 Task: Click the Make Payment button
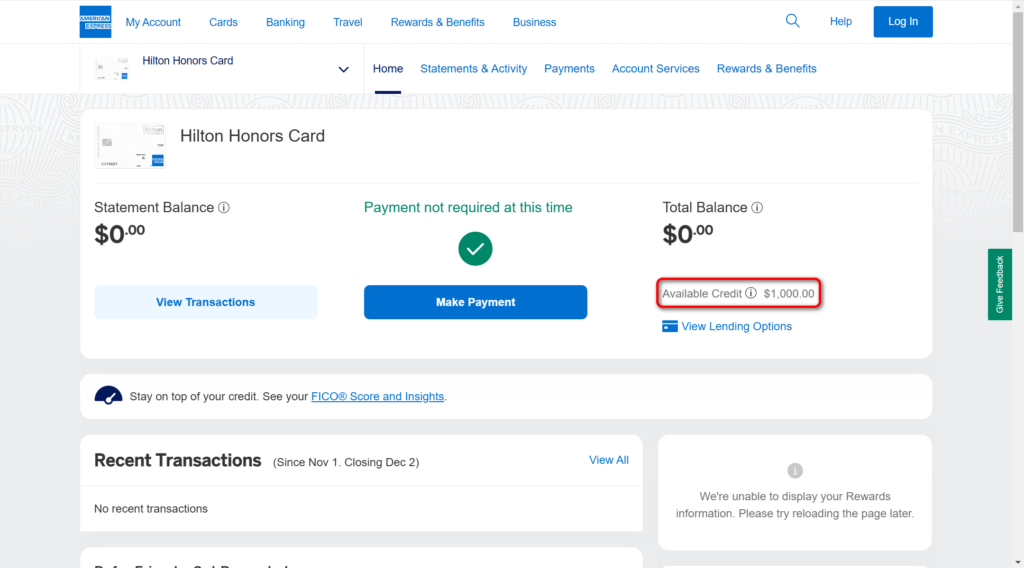[x=475, y=302]
